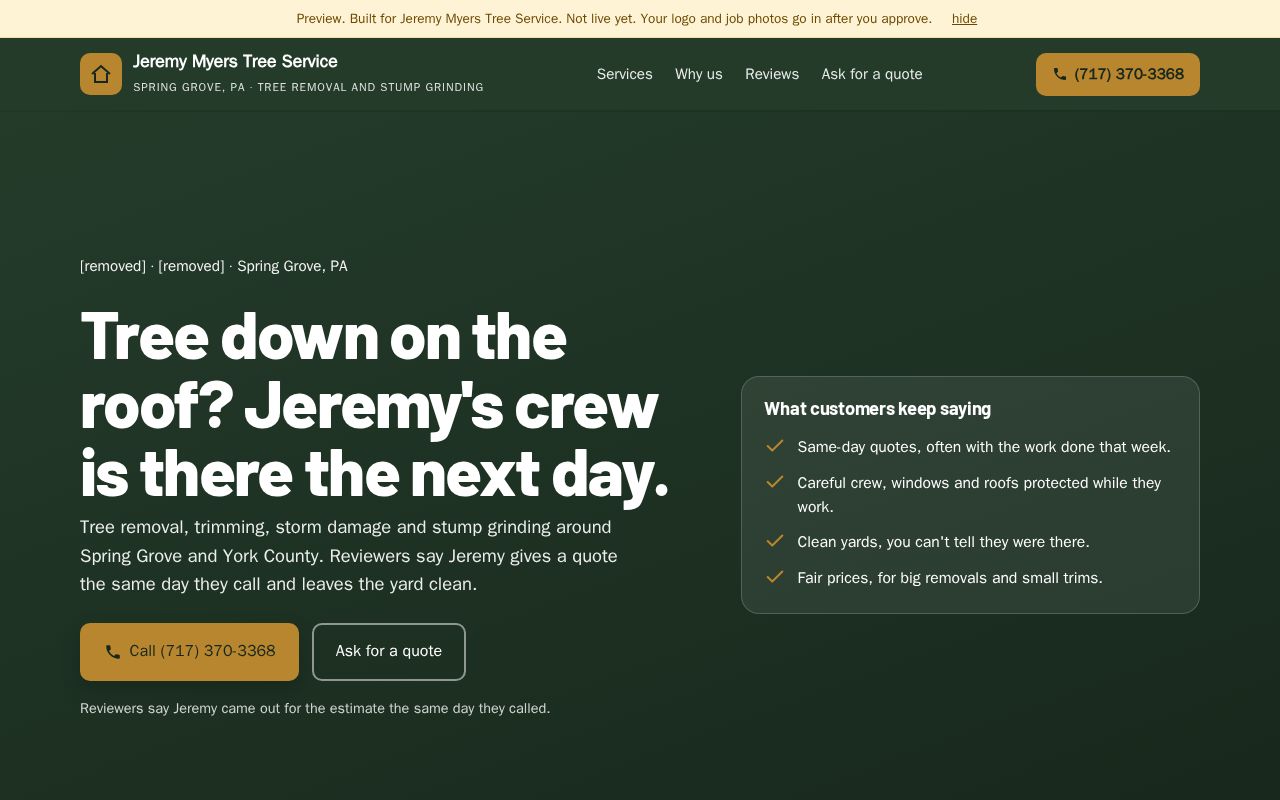The width and height of the screenshot is (1280, 800).
Task: Click the "Spring Grove, PA" text above the headline
Action: coord(292,266)
